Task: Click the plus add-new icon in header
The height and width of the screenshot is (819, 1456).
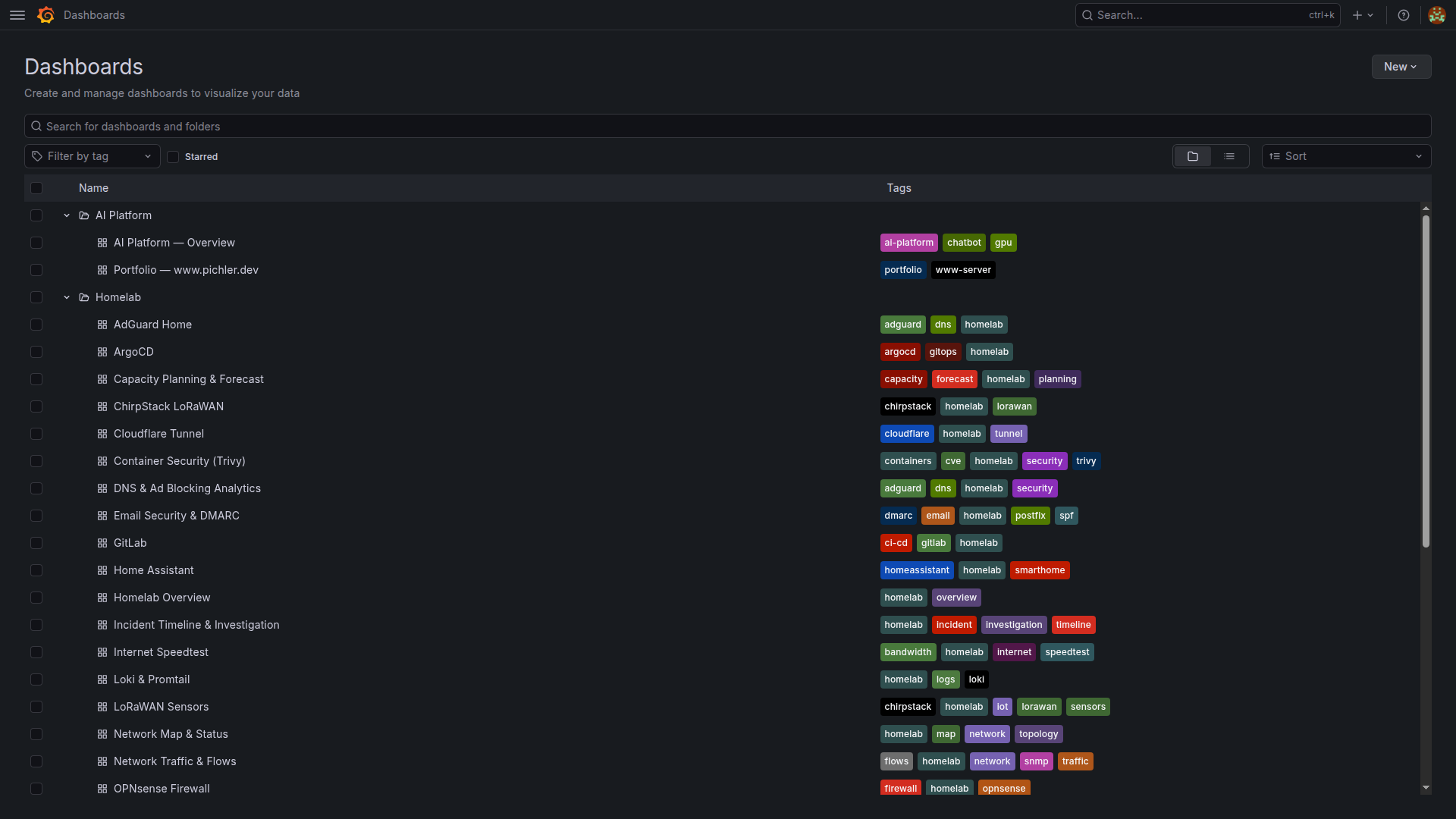Action: click(1357, 15)
